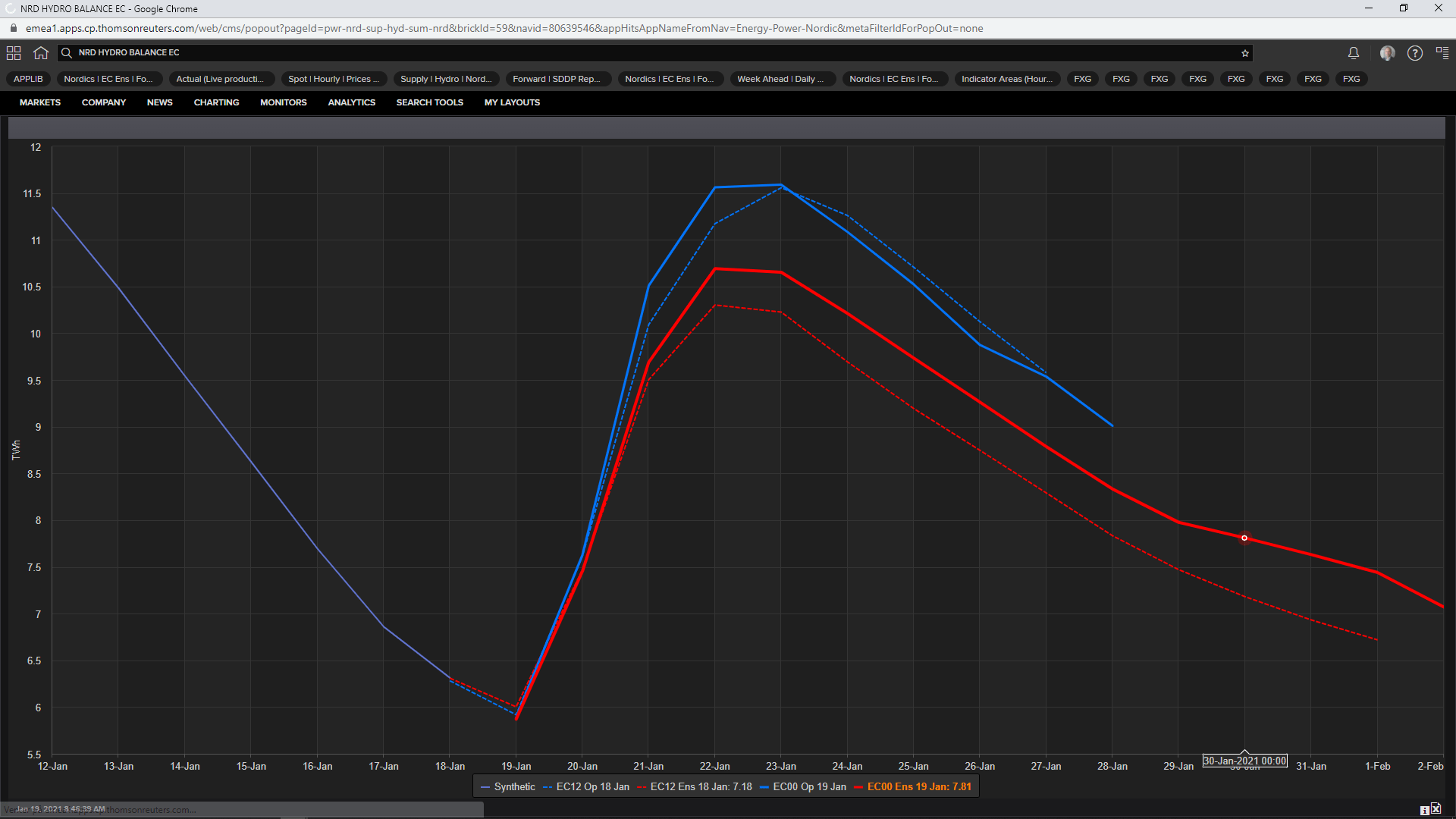Click the Home icon

click(41, 53)
